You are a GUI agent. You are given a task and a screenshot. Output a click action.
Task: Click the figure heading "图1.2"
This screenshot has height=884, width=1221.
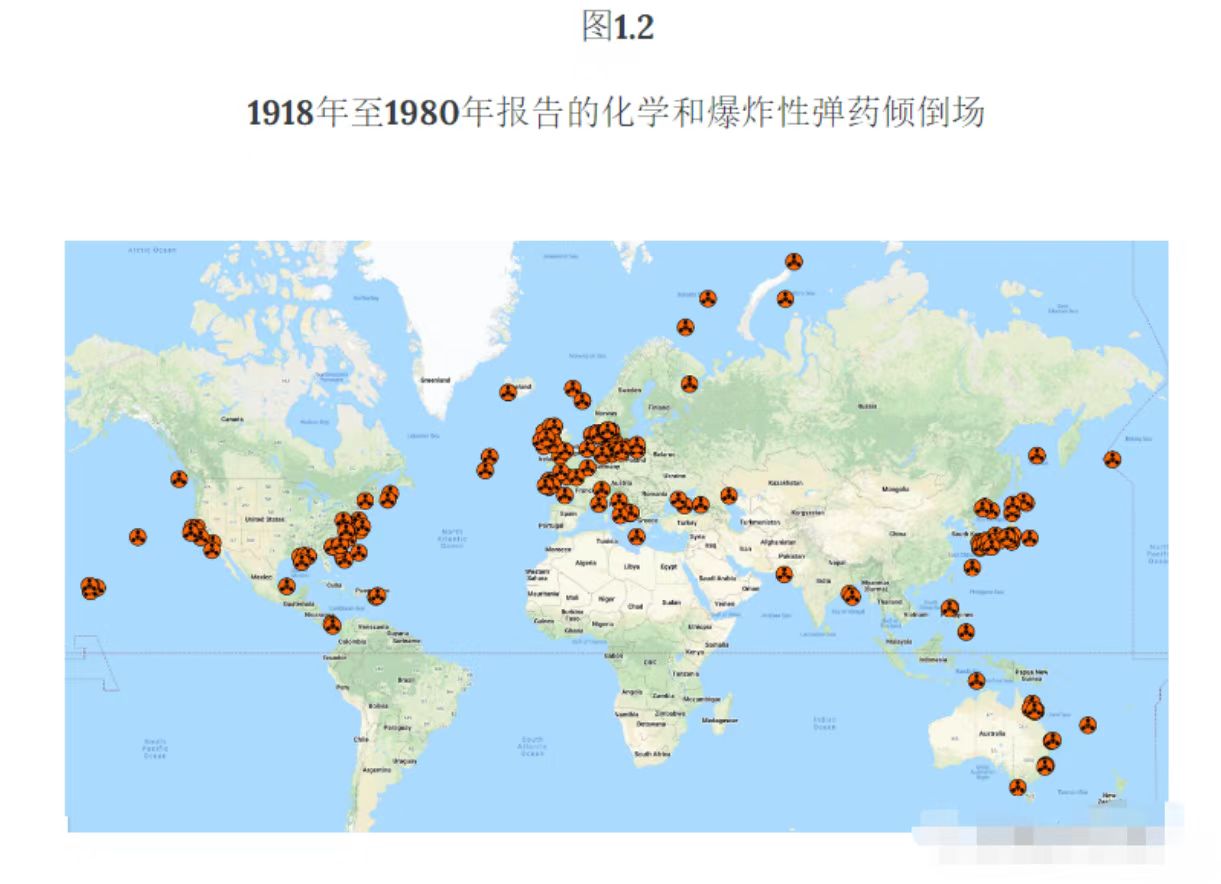click(x=617, y=27)
